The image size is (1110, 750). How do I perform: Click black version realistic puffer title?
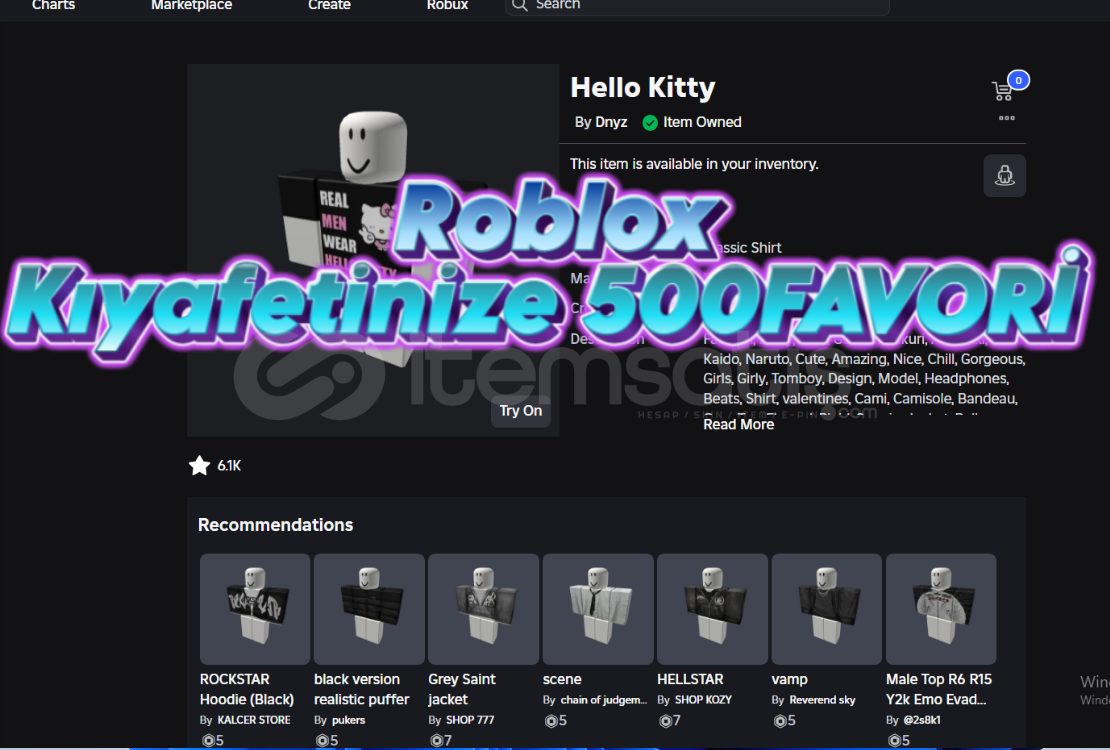pyautogui.click(x=362, y=689)
